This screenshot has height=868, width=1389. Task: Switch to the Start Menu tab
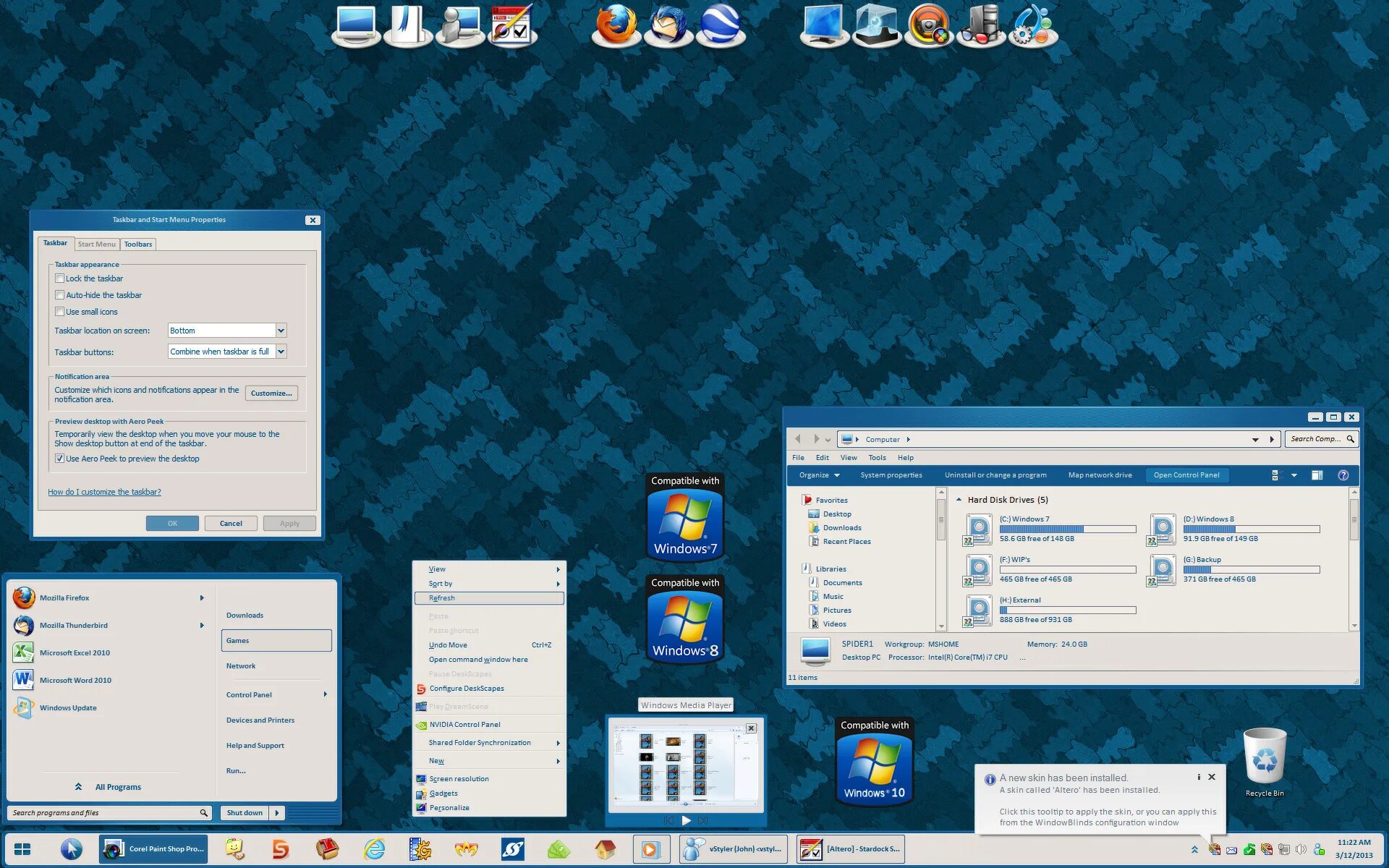(96, 244)
